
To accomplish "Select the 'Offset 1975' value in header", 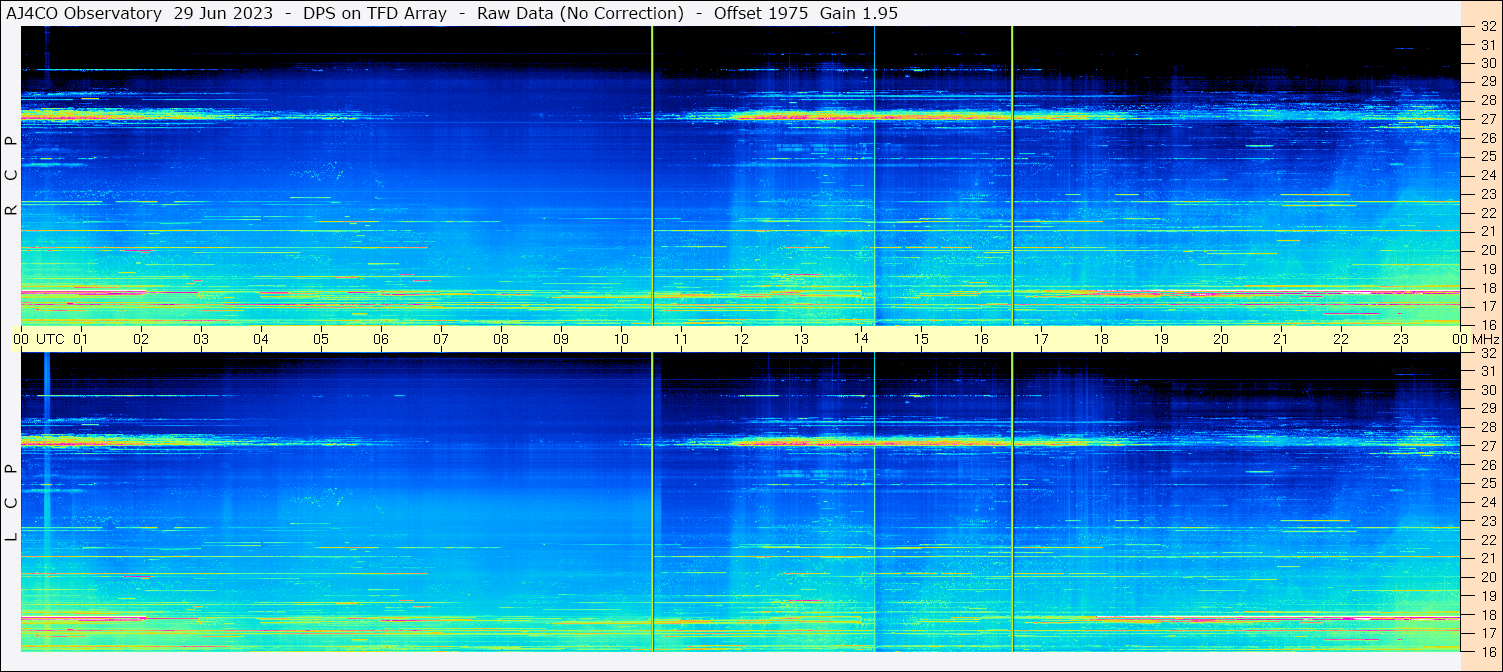I will 761,13.
